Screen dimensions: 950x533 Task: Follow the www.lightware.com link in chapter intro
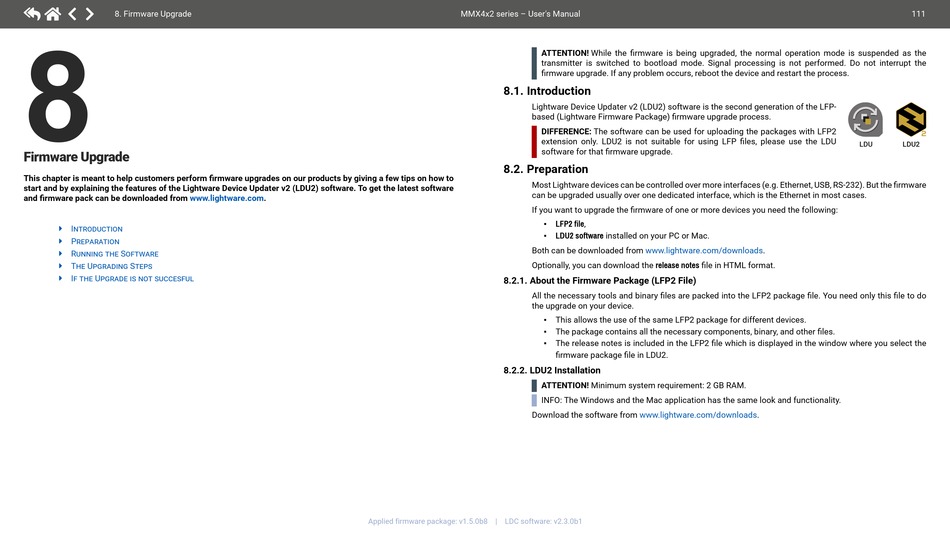pyautogui.click(x=227, y=198)
